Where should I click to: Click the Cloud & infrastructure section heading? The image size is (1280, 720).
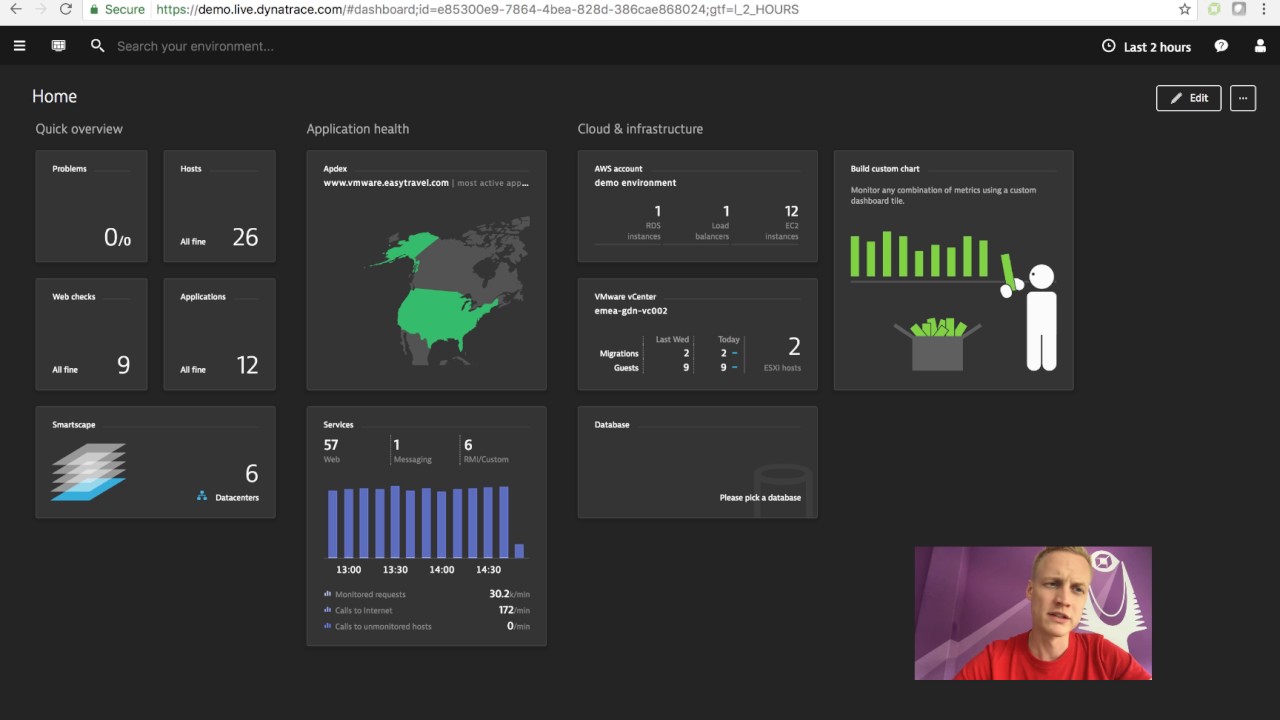(640, 129)
